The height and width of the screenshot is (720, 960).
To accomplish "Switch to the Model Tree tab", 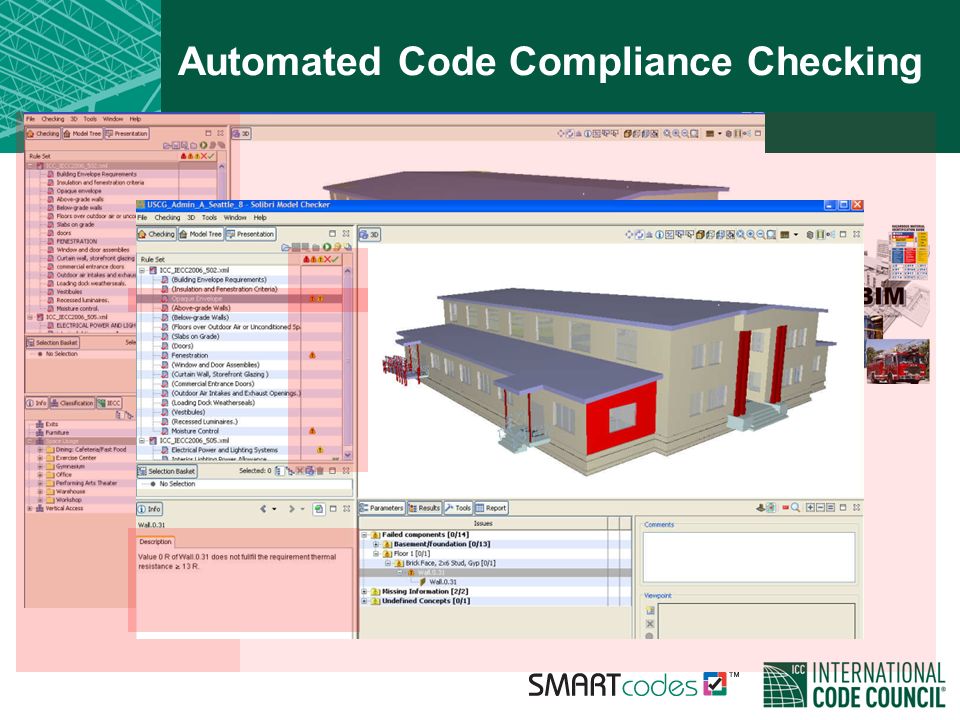I will 200,234.
